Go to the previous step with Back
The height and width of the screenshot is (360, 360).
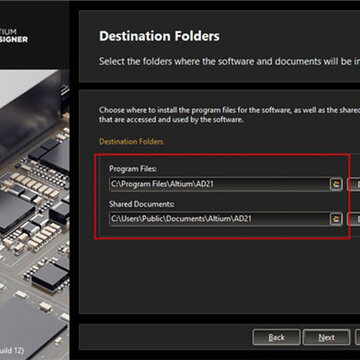pyautogui.click(x=277, y=338)
